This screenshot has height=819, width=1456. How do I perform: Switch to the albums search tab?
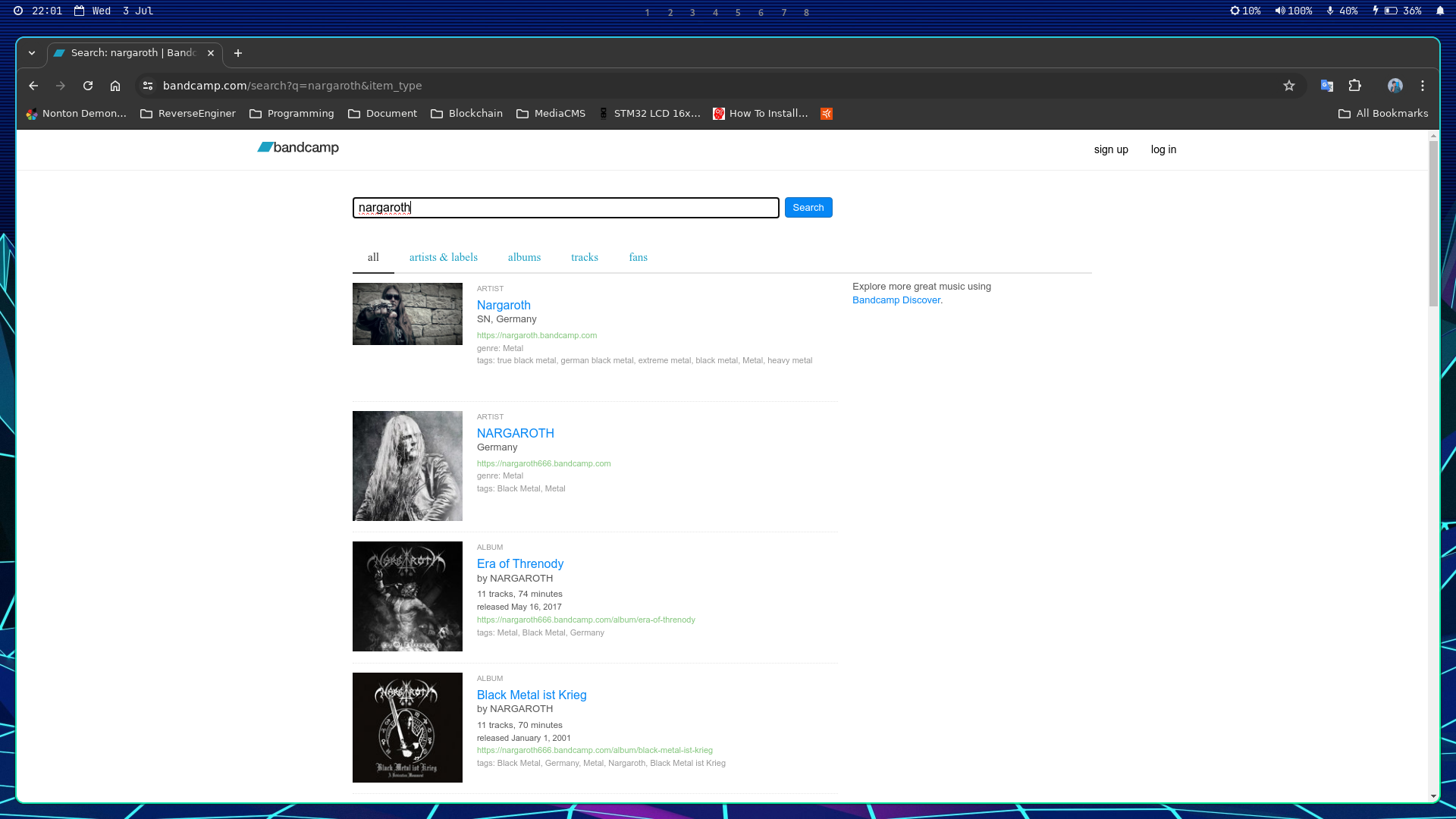click(x=524, y=257)
